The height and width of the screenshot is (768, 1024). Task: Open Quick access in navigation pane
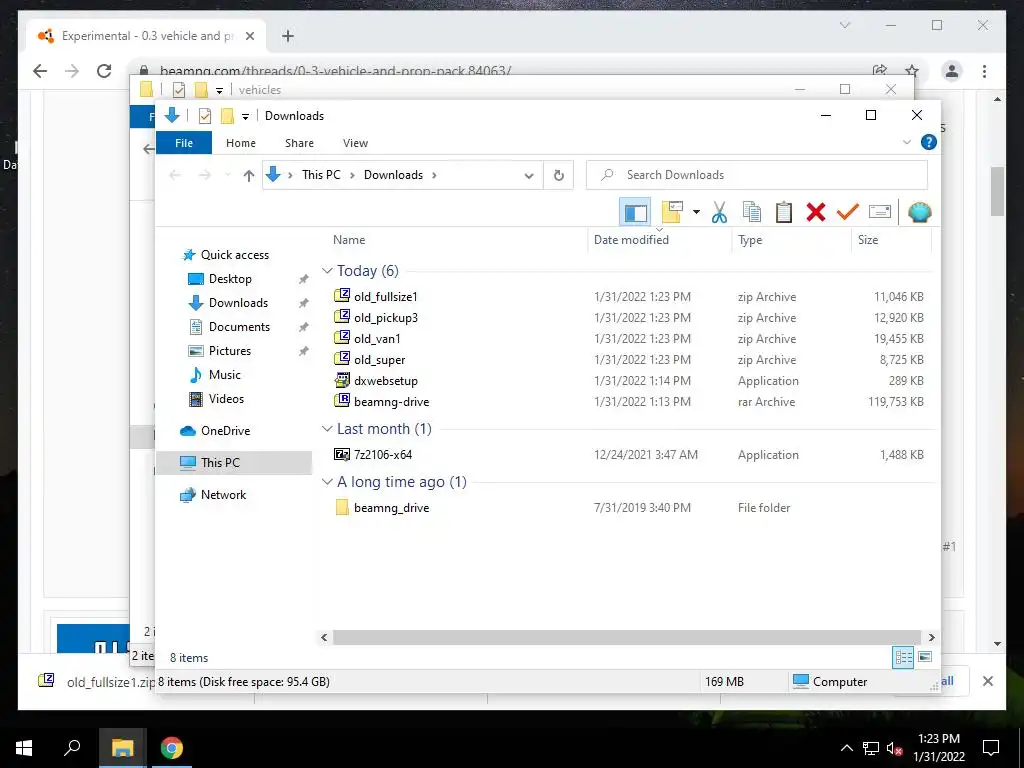[x=234, y=255]
